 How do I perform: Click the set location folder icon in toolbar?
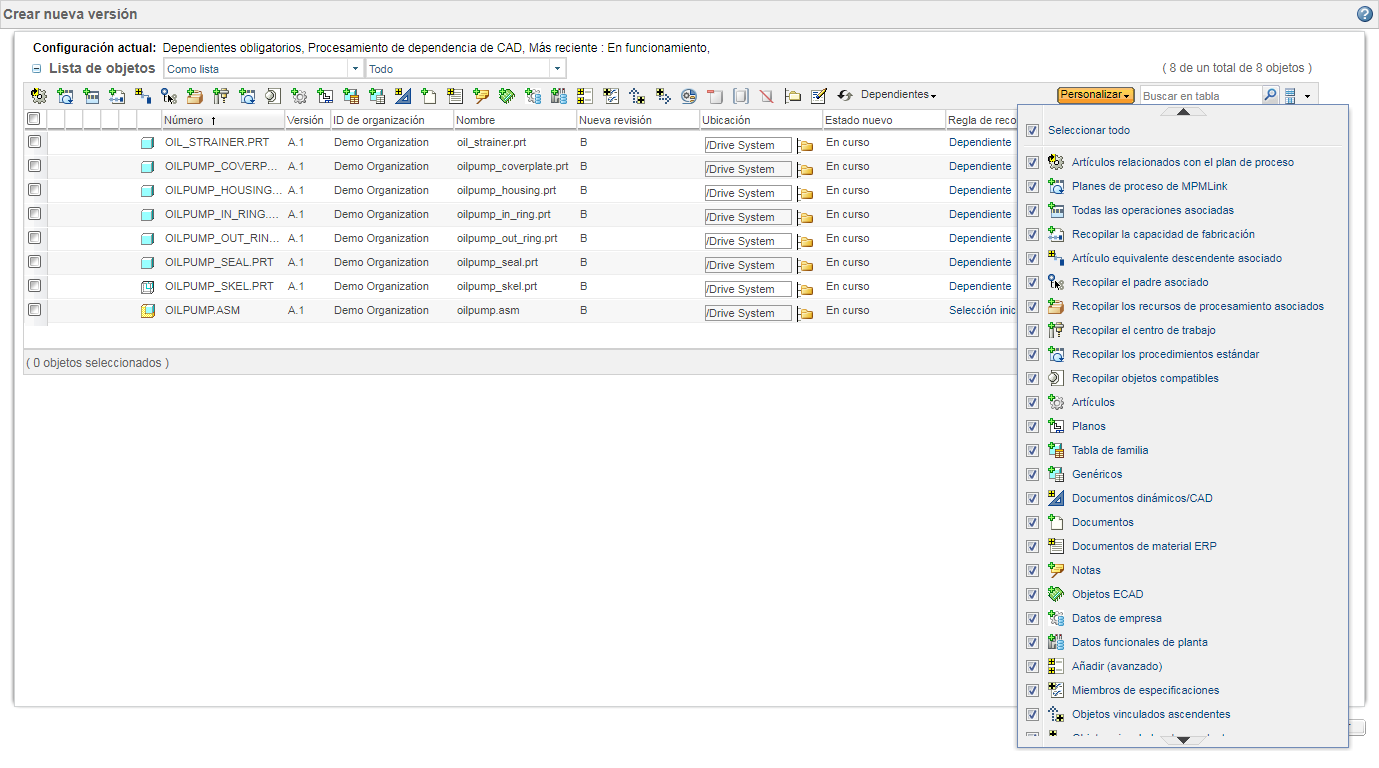point(793,96)
